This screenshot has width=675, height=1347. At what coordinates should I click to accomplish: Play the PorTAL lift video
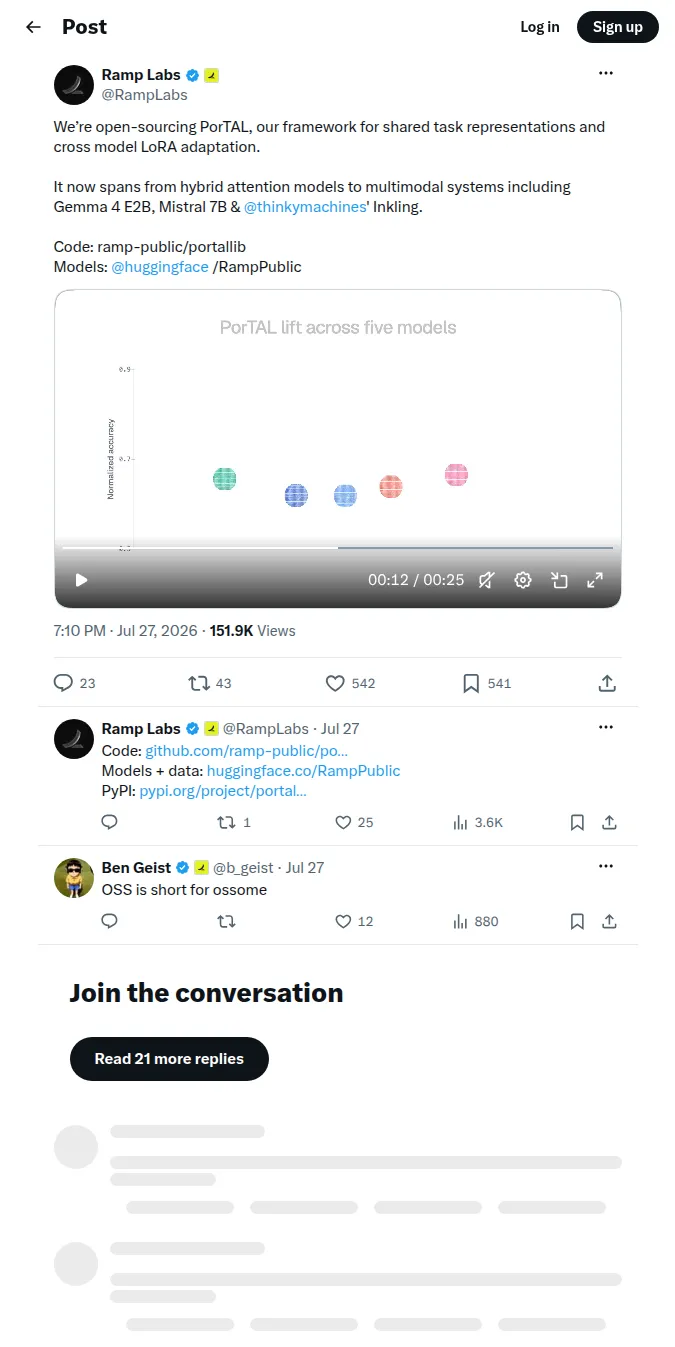coord(82,580)
